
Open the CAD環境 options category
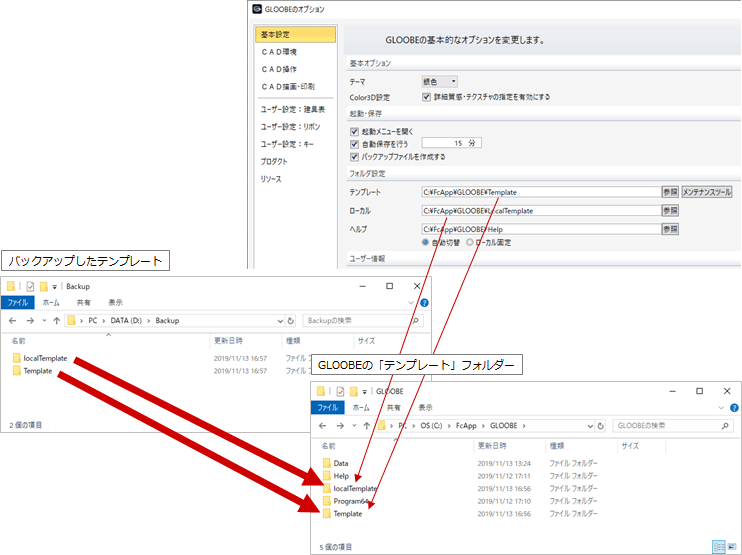(279, 52)
